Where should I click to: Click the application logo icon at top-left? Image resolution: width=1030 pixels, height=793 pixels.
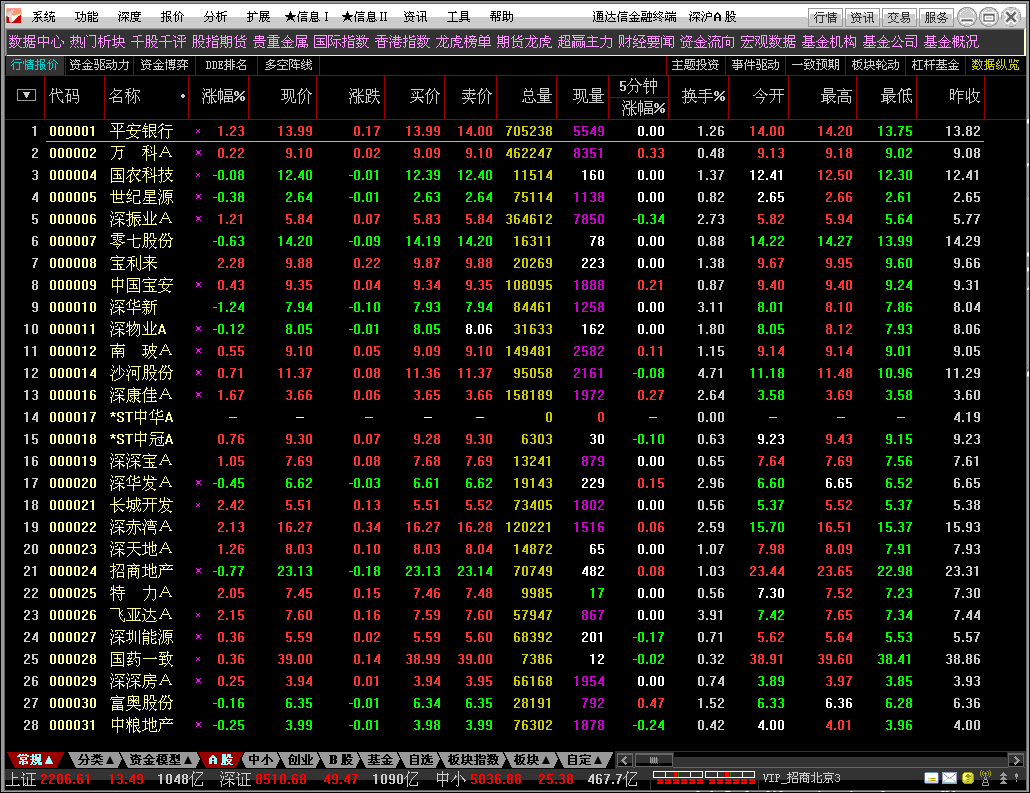tap(14, 16)
